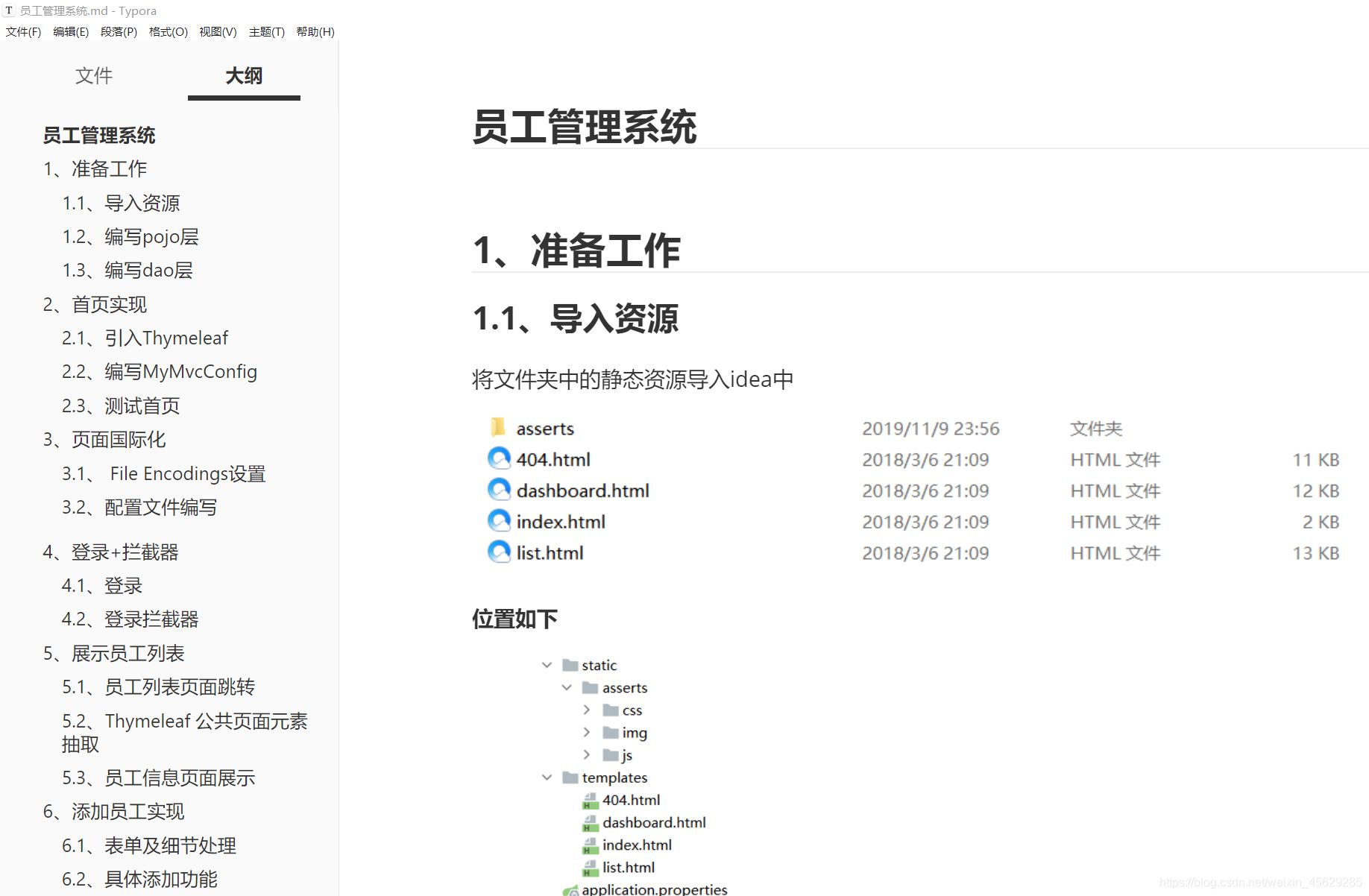The width and height of the screenshot is (1369, 896).
Task: Collapse the asserts node chevron
Action: [x=567, y=687]
